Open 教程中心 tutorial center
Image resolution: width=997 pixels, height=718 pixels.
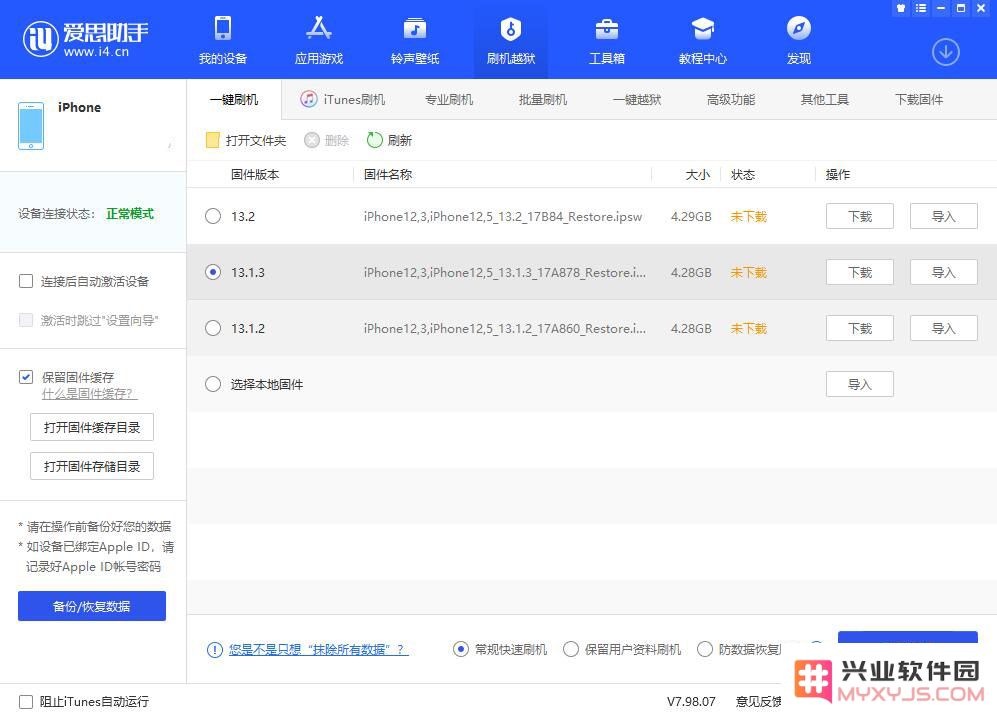[x=703, y=41]
